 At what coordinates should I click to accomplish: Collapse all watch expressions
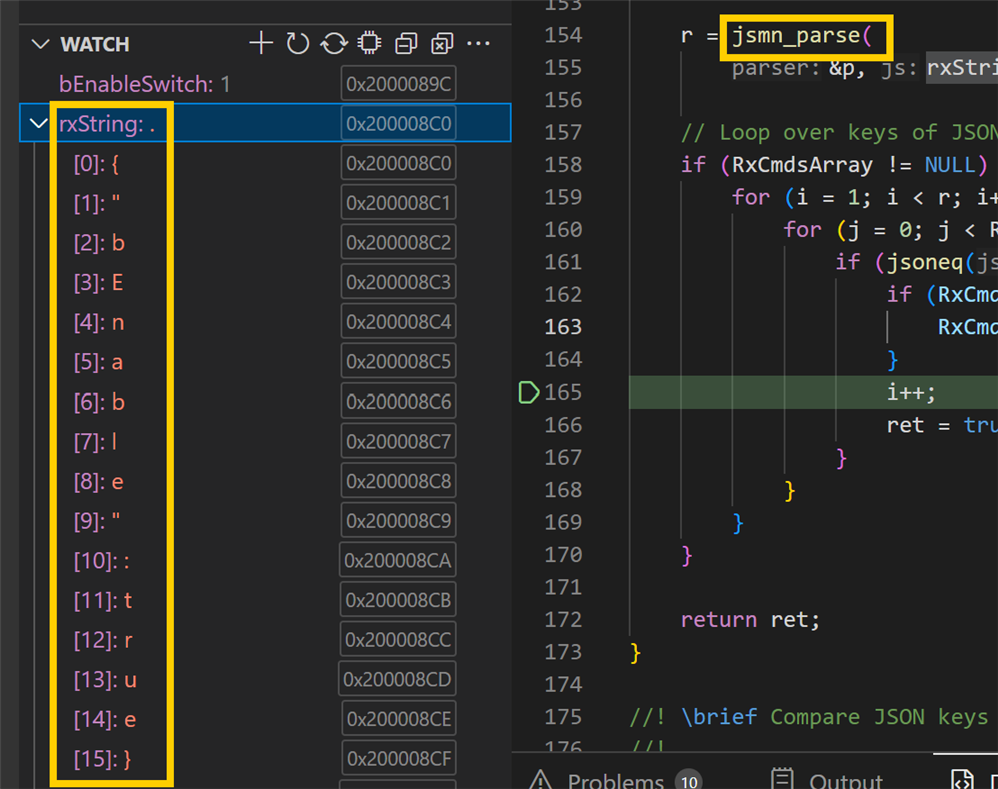(406, 43)
